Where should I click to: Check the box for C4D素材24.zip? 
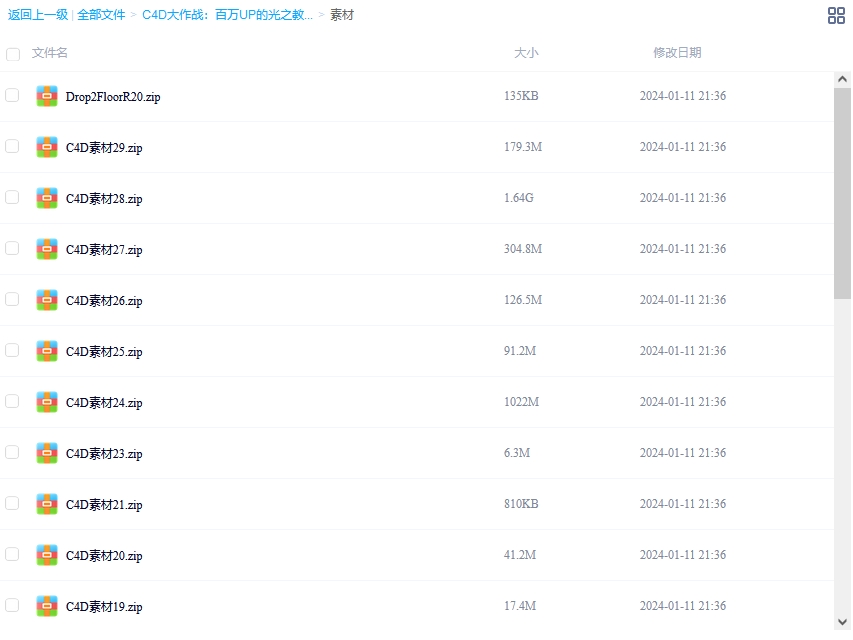12,401
